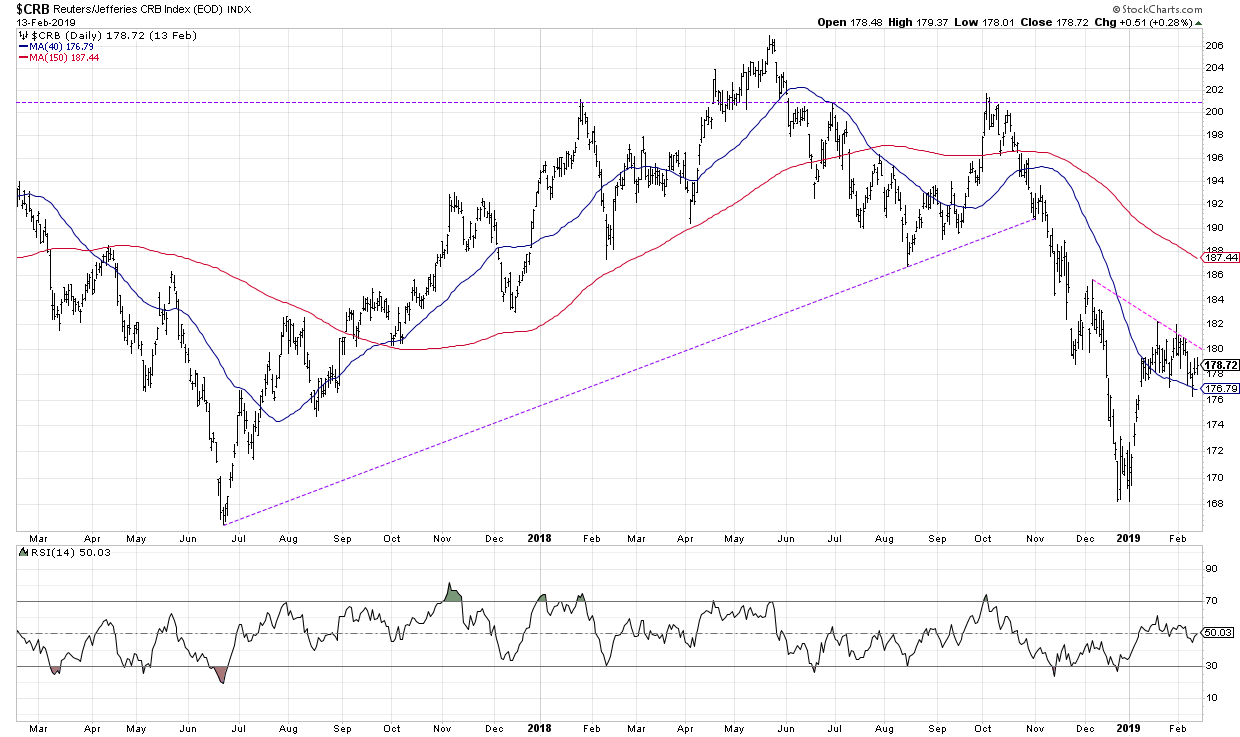Click the RSI 70 axis label
Image resolution: width=1240 pixels, height=737 pixels.
(1213, 600)
